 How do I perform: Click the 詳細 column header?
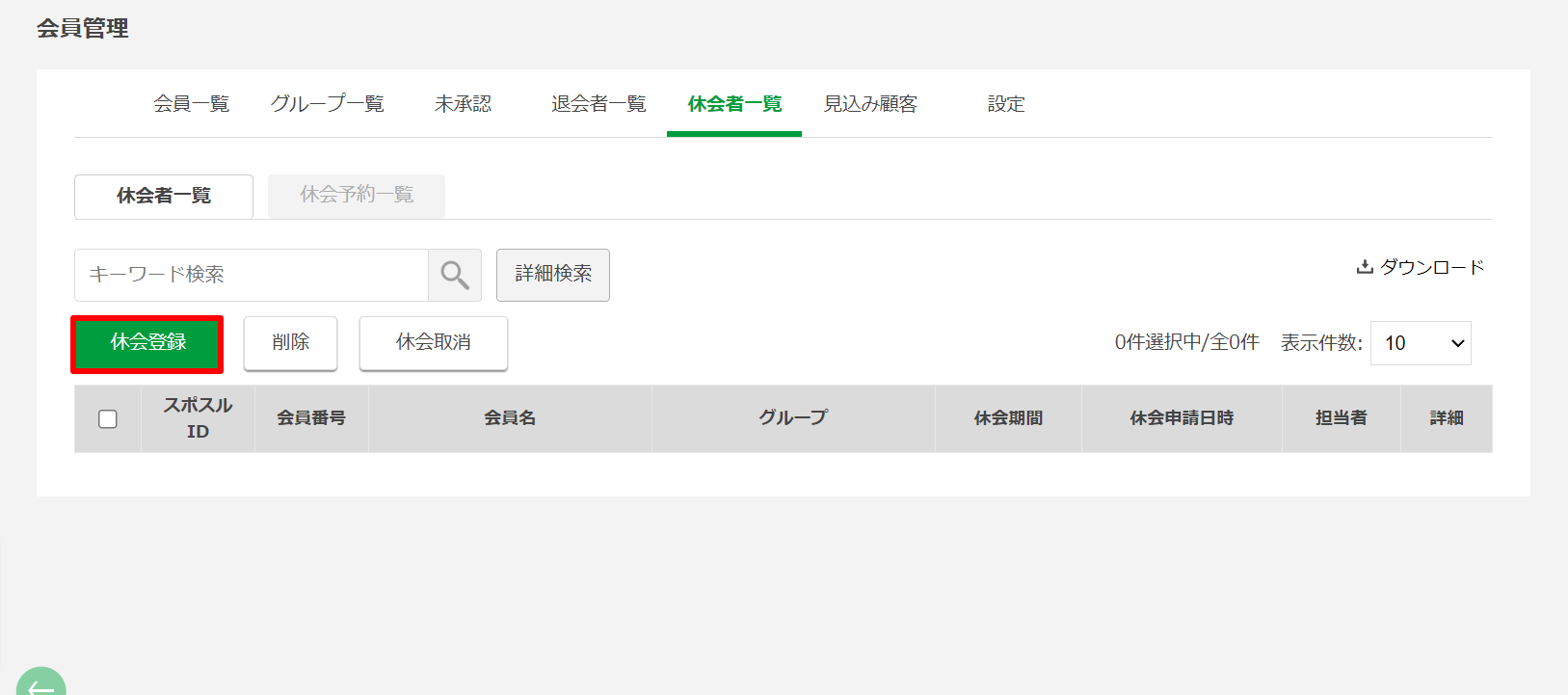coord(1447,419)
